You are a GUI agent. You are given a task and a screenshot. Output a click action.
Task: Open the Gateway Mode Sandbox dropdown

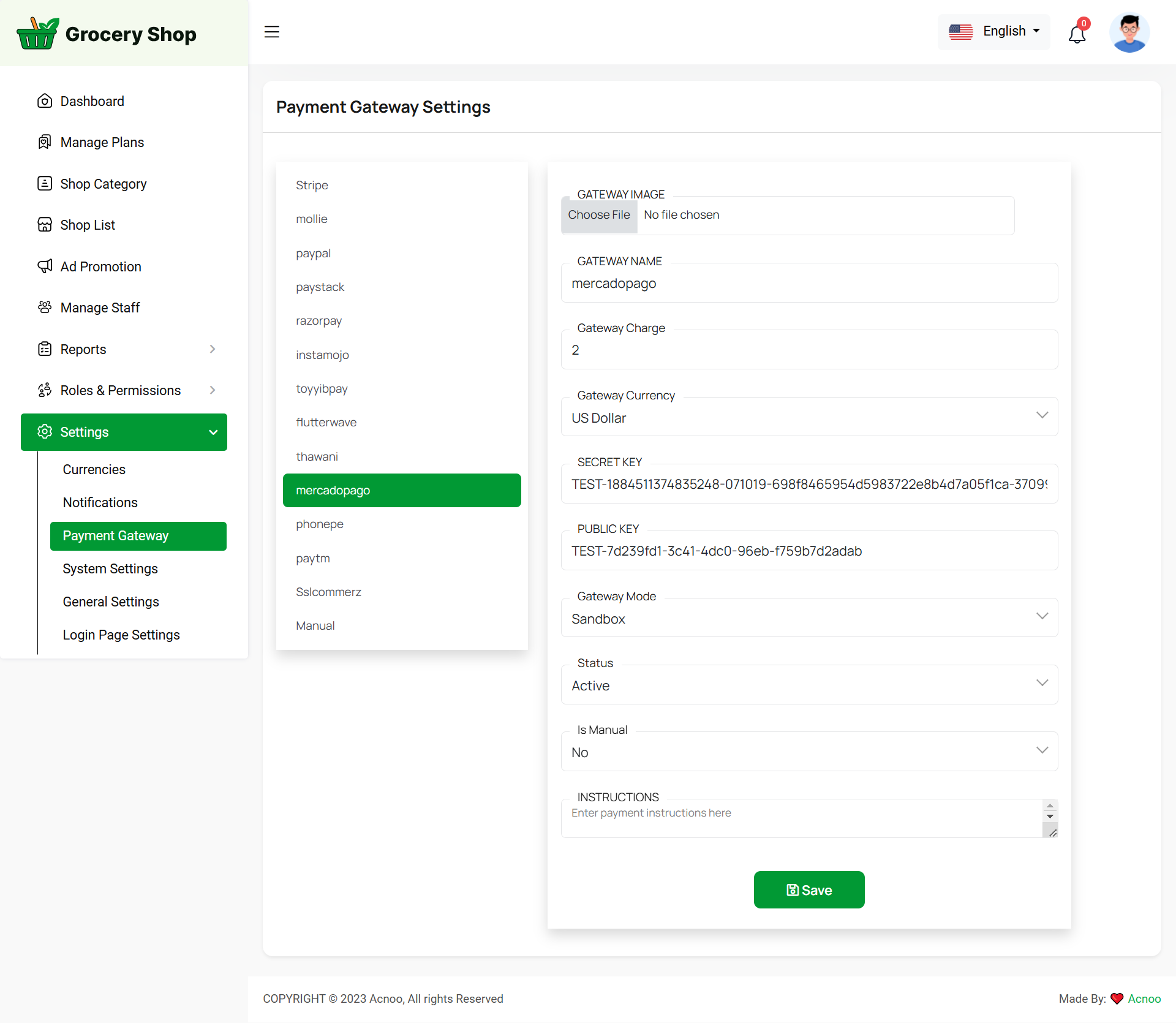pyautogui.click(x=809, y=619)
